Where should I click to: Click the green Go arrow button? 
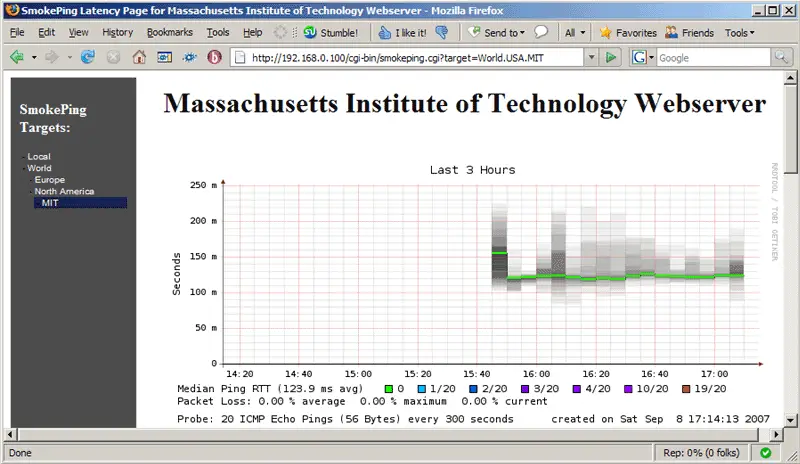[x=610, y=58]
